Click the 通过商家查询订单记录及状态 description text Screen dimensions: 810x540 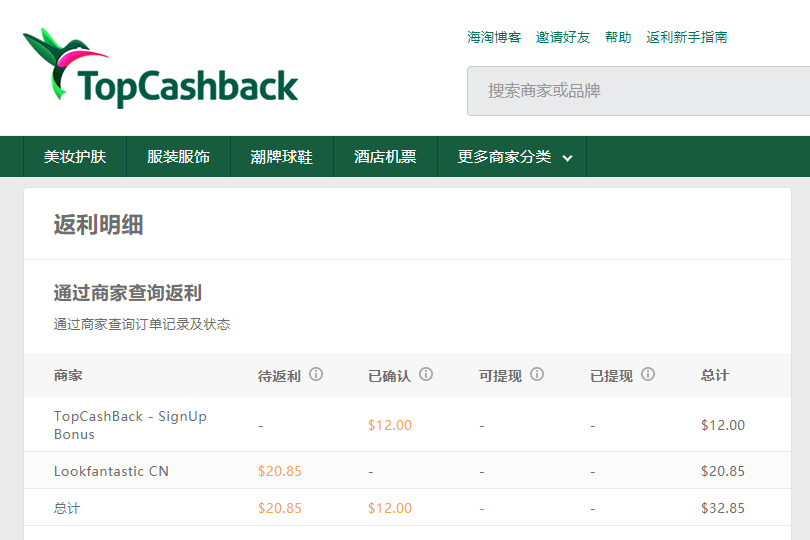[142, 325]
